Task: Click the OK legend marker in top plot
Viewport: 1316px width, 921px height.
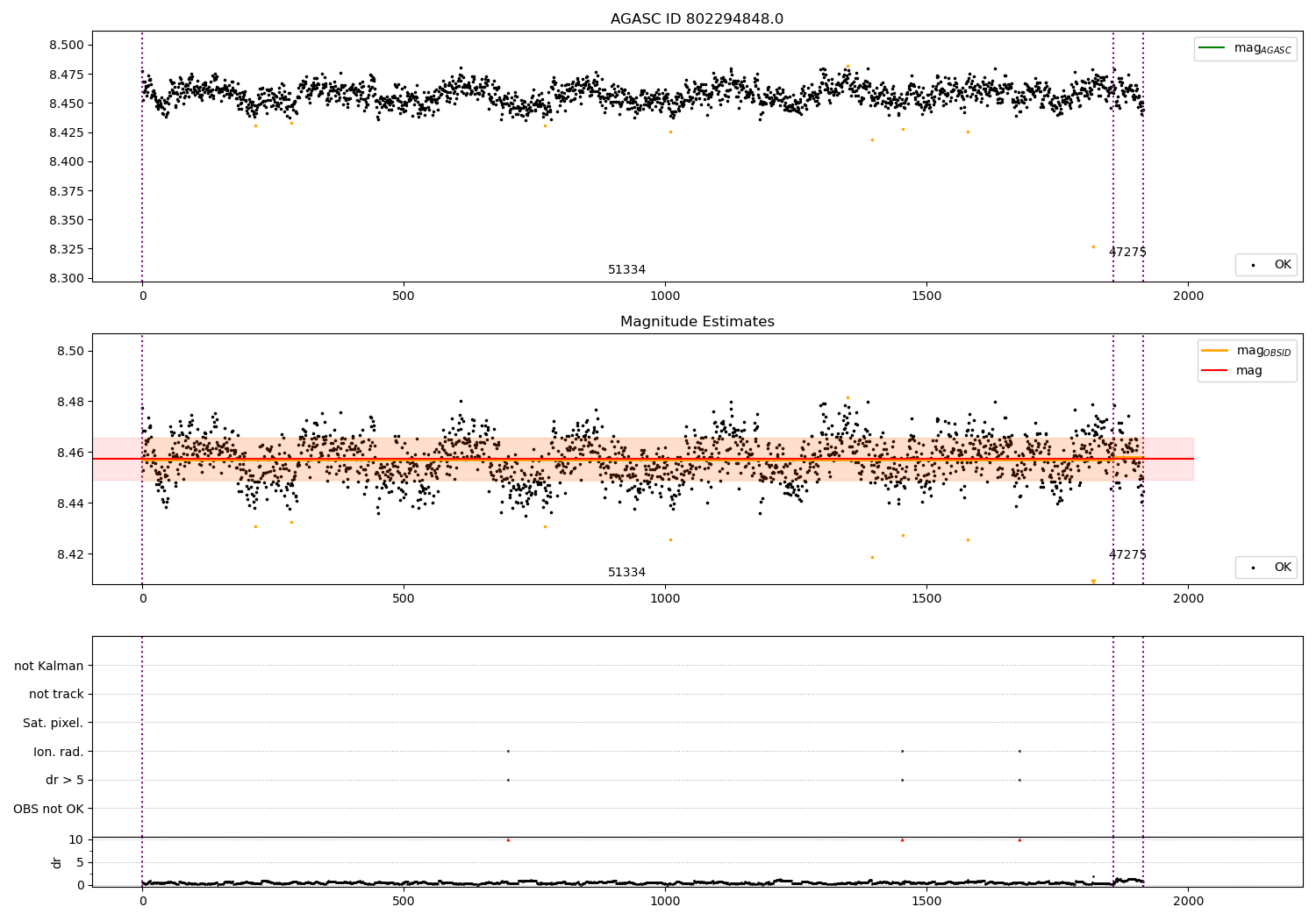Action: [1253, 265]
